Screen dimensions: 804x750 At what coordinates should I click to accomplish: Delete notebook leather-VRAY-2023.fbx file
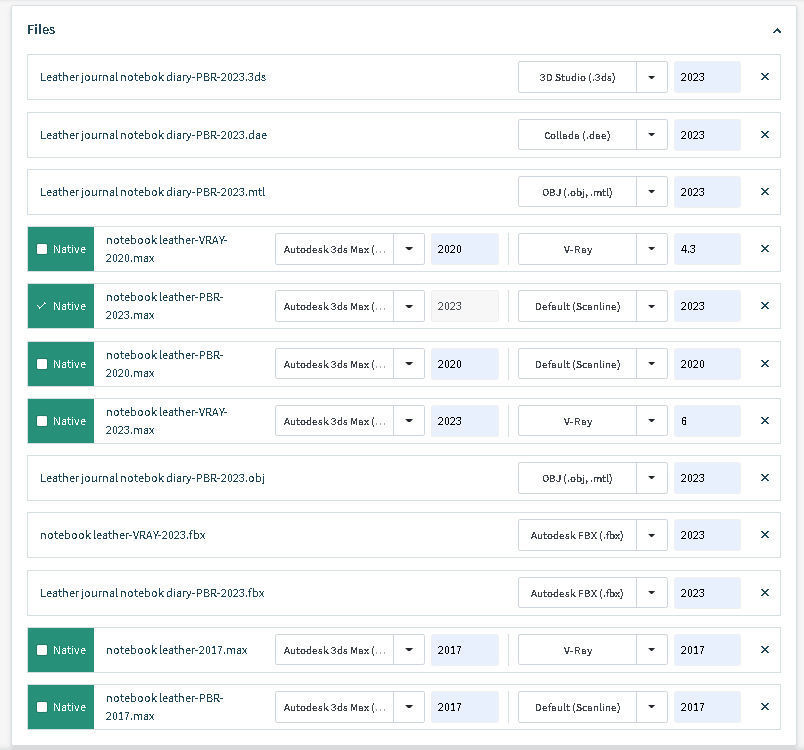[765, 535]
